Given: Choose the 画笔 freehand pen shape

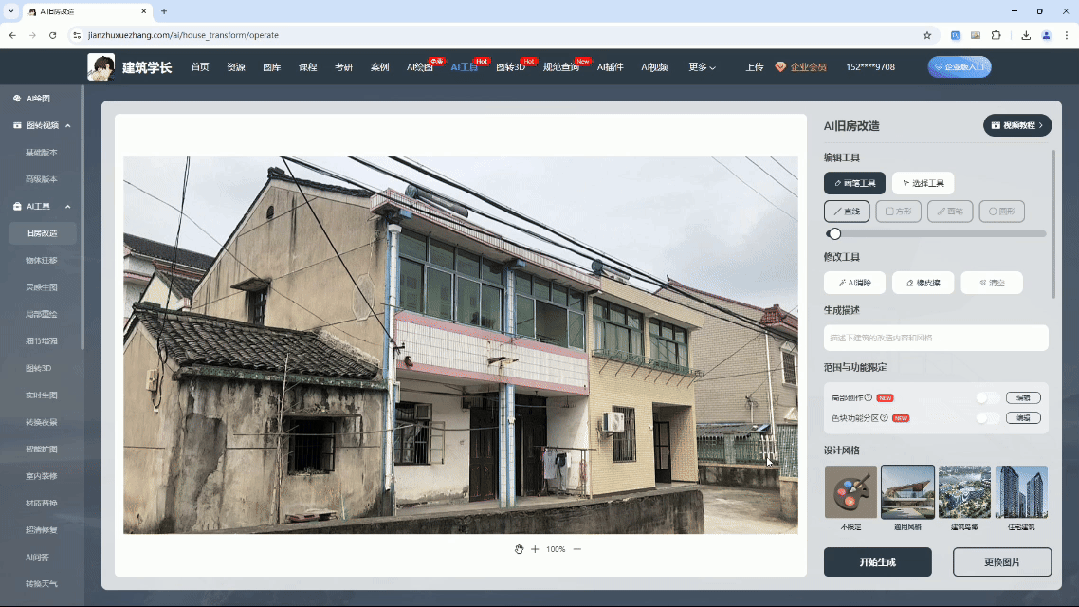Looking at the screenshot, I should [950, 211].
